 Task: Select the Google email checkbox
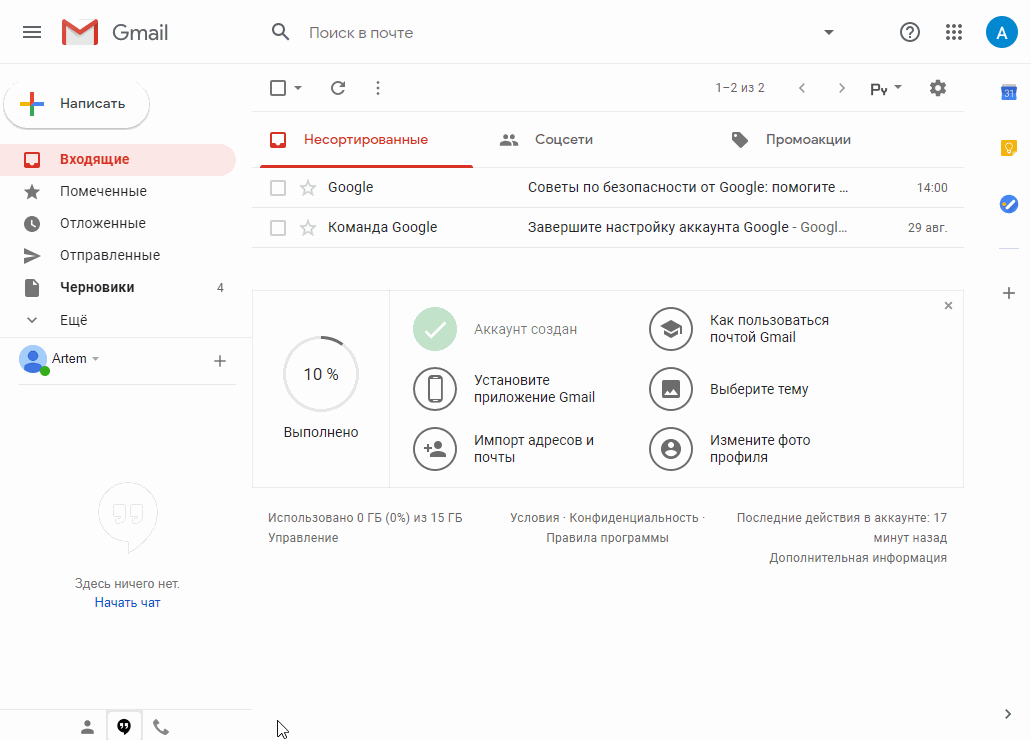pos(278,188)
